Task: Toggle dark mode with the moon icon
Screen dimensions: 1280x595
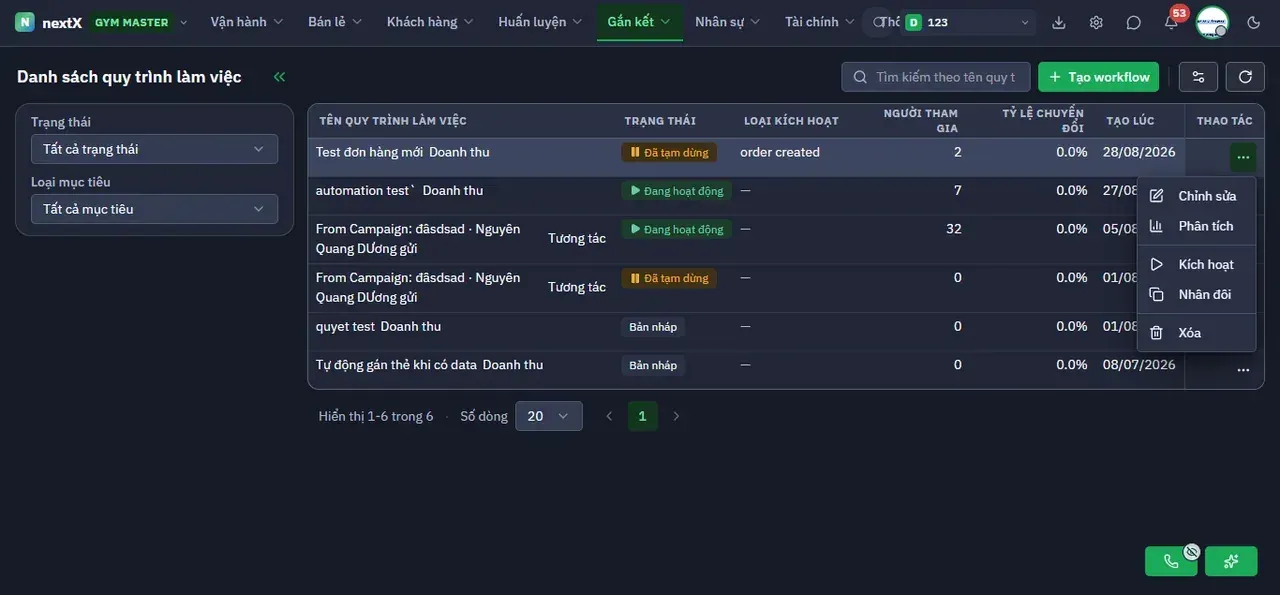Action: click(x=1254, y=22)
